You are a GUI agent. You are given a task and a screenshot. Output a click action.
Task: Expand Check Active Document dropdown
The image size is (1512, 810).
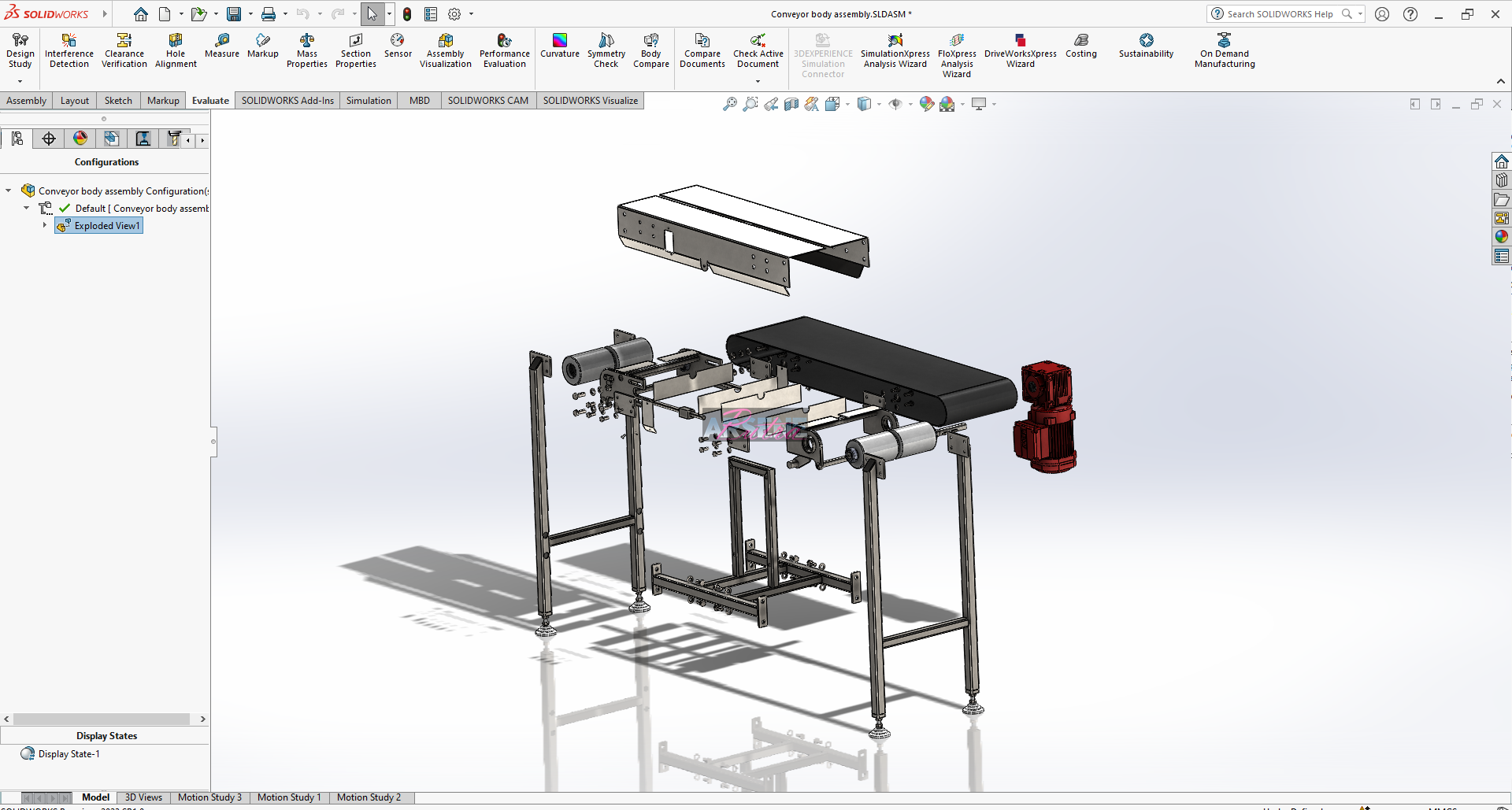click(758, 81)
